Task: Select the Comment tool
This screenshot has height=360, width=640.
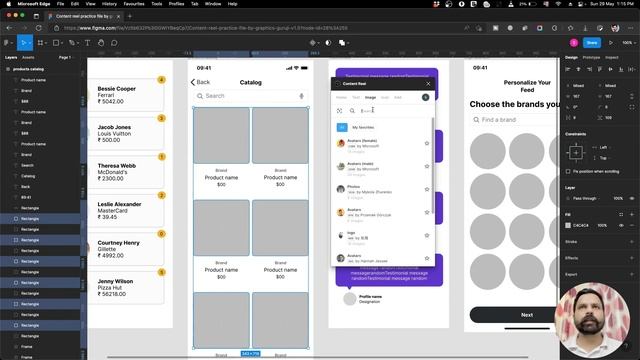Action: tap(114, 43)
